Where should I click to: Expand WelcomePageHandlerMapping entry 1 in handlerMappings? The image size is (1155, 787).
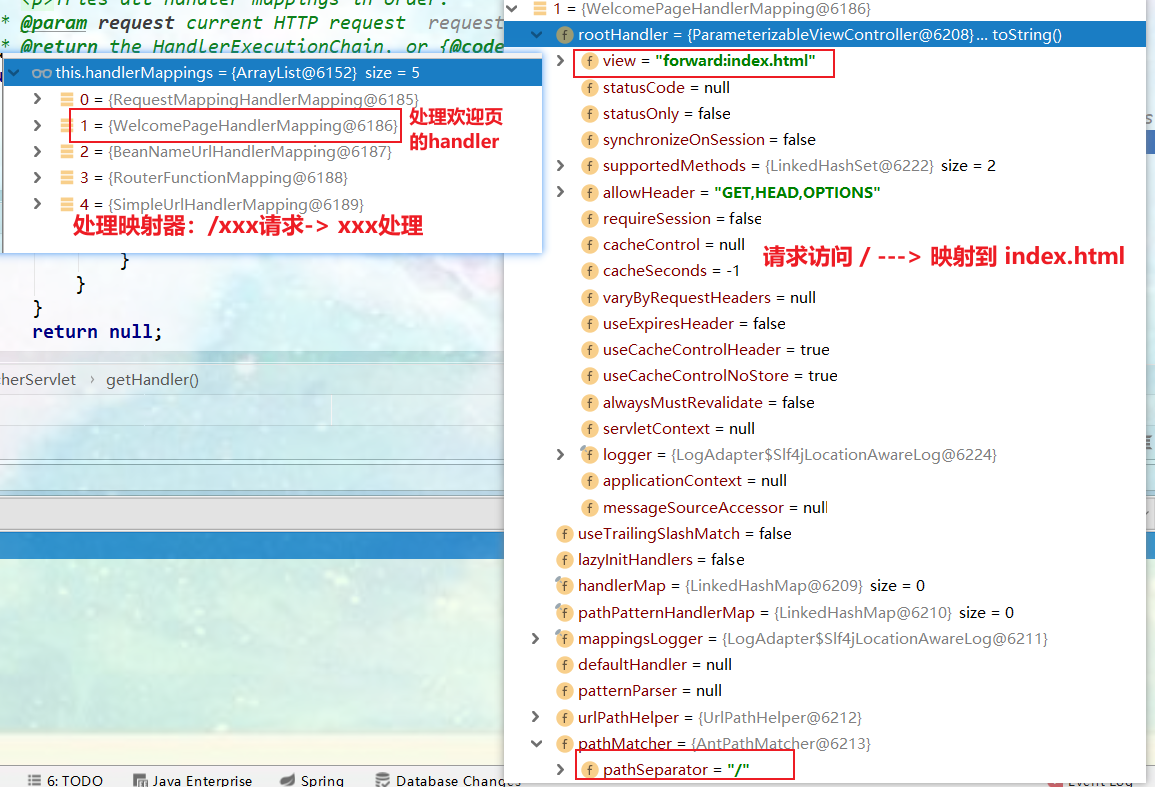[x=37, y=125]
